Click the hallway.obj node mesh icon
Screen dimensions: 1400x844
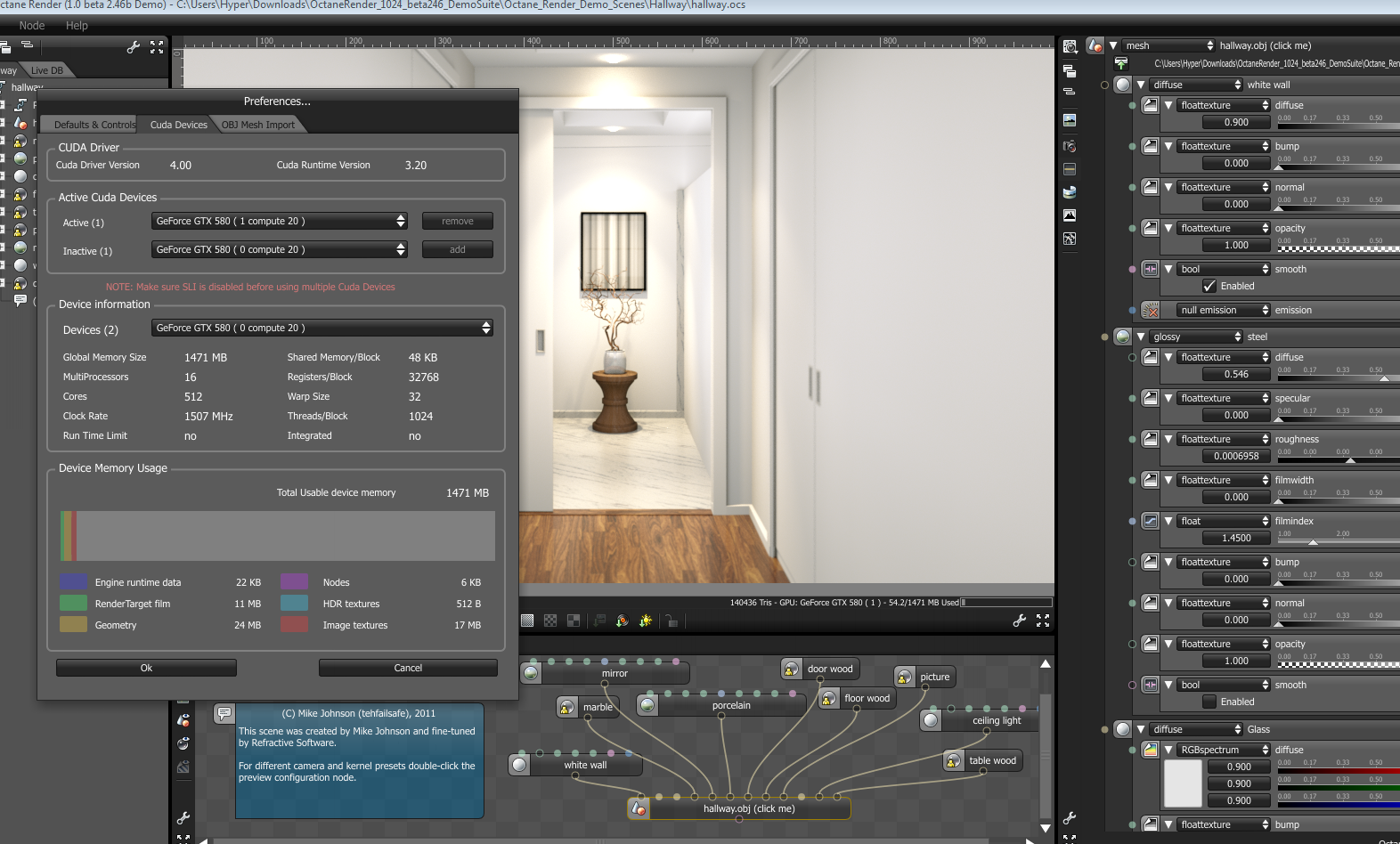click(639, 808)
